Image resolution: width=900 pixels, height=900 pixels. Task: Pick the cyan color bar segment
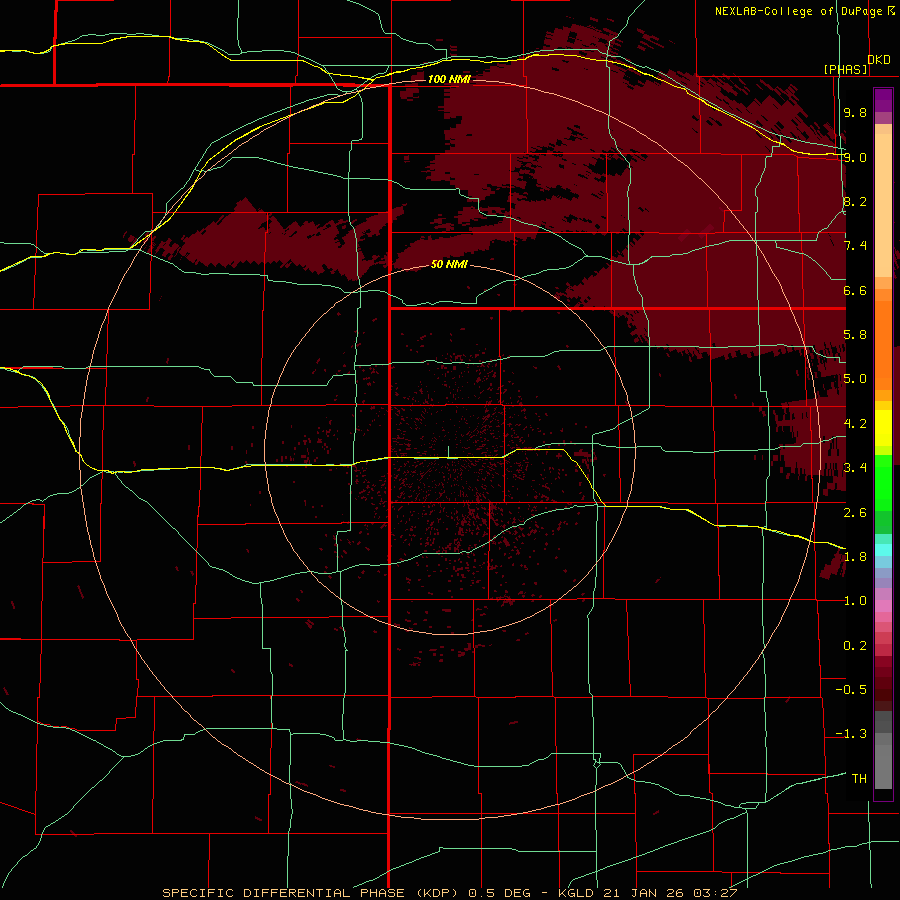tap(883, 550)
